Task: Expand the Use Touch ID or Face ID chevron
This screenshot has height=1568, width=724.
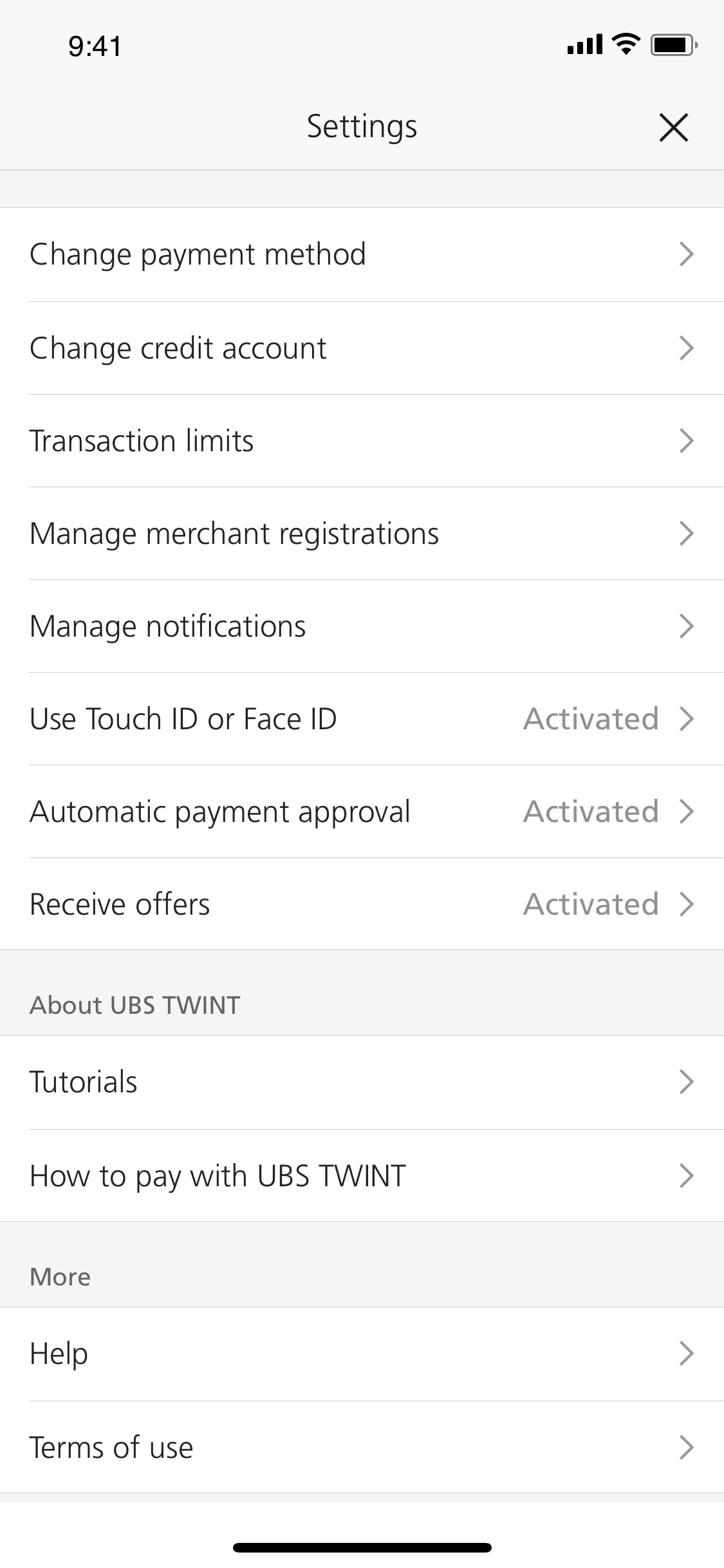Action: tap(686, 719)
